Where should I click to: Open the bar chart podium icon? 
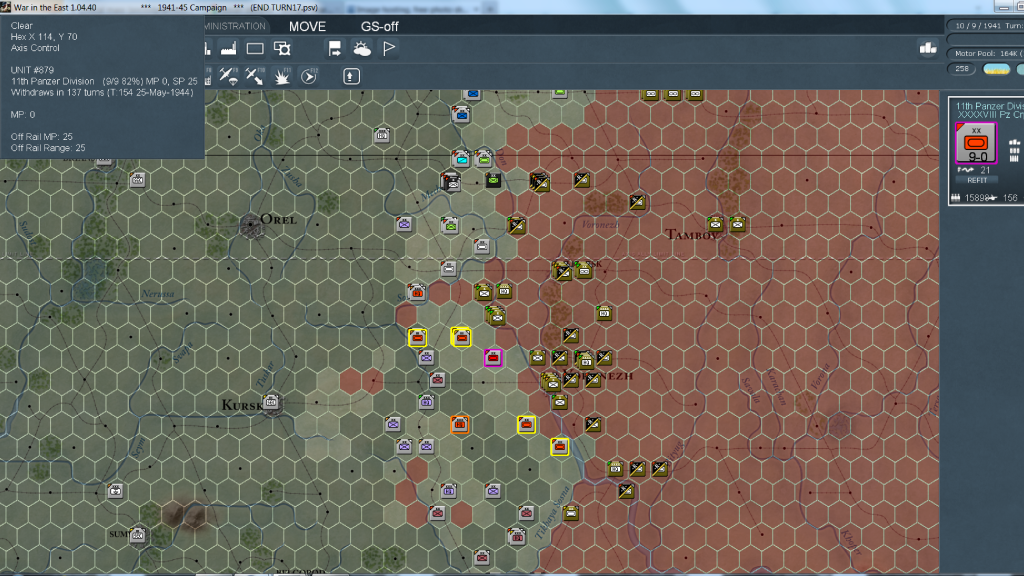click(928, 48)
